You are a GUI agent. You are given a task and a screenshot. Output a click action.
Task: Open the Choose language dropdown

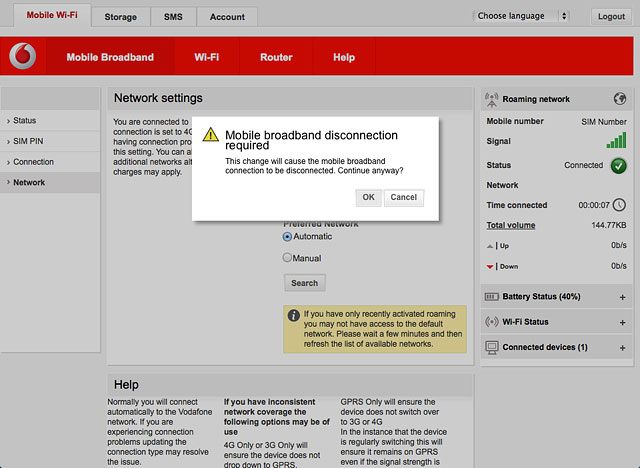(521, 16)
